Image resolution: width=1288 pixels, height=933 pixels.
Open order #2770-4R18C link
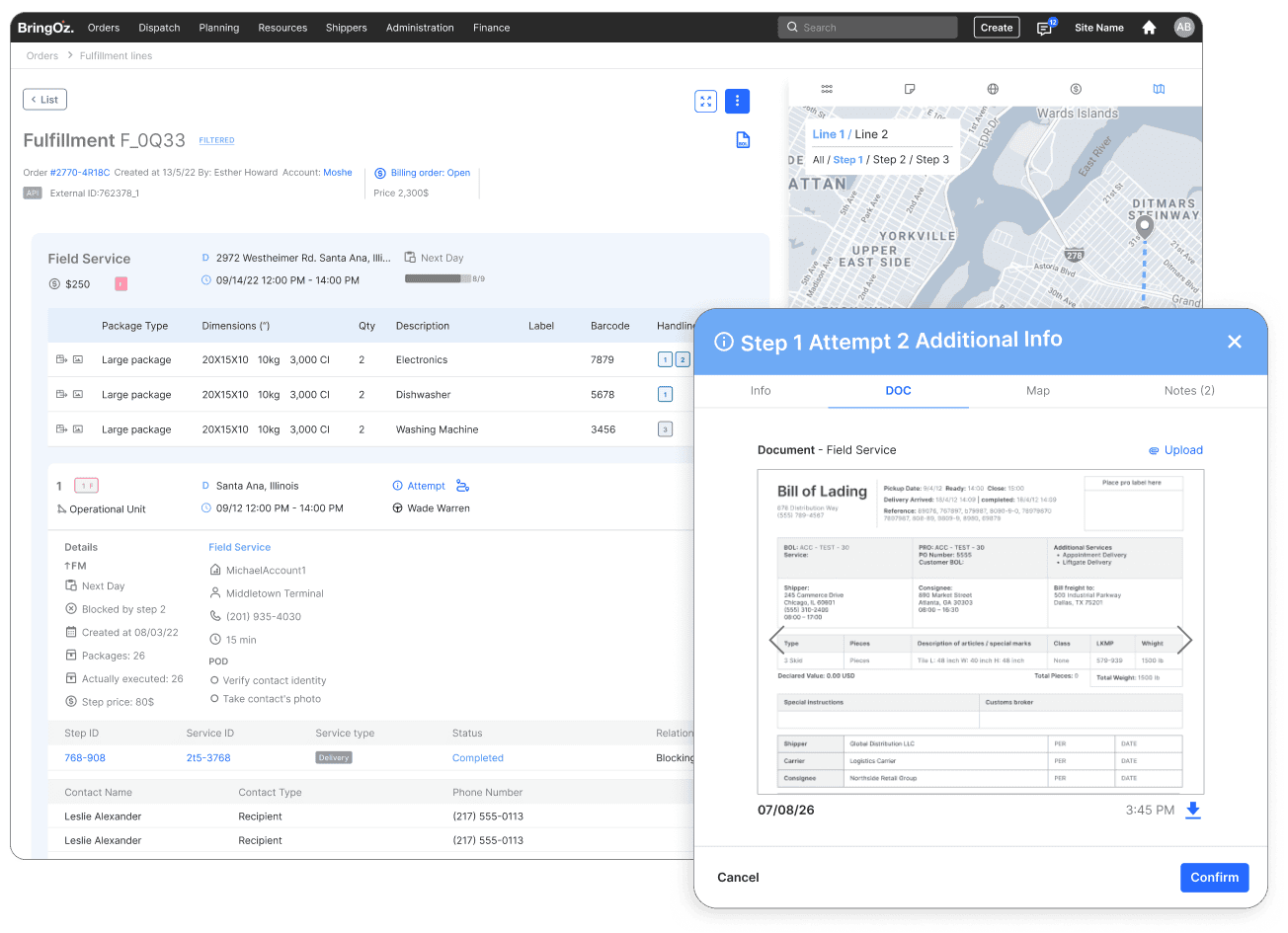point(80,173)
